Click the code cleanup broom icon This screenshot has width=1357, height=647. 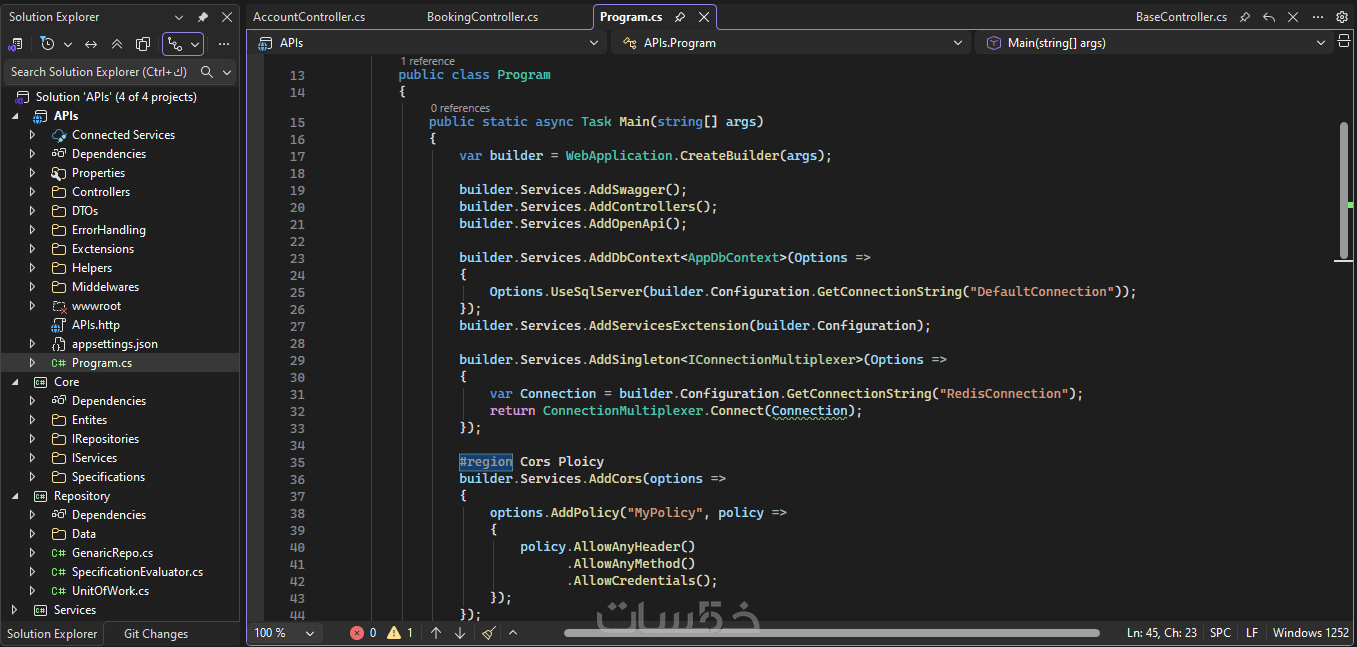(488, 633)
